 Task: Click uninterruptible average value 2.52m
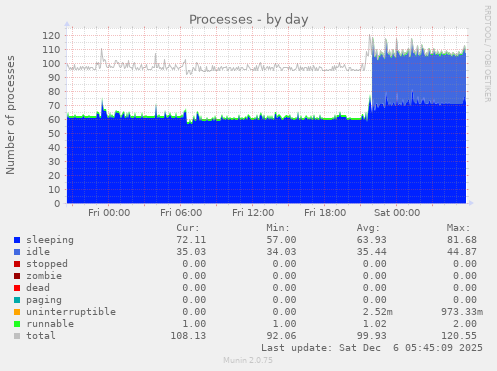378,312
